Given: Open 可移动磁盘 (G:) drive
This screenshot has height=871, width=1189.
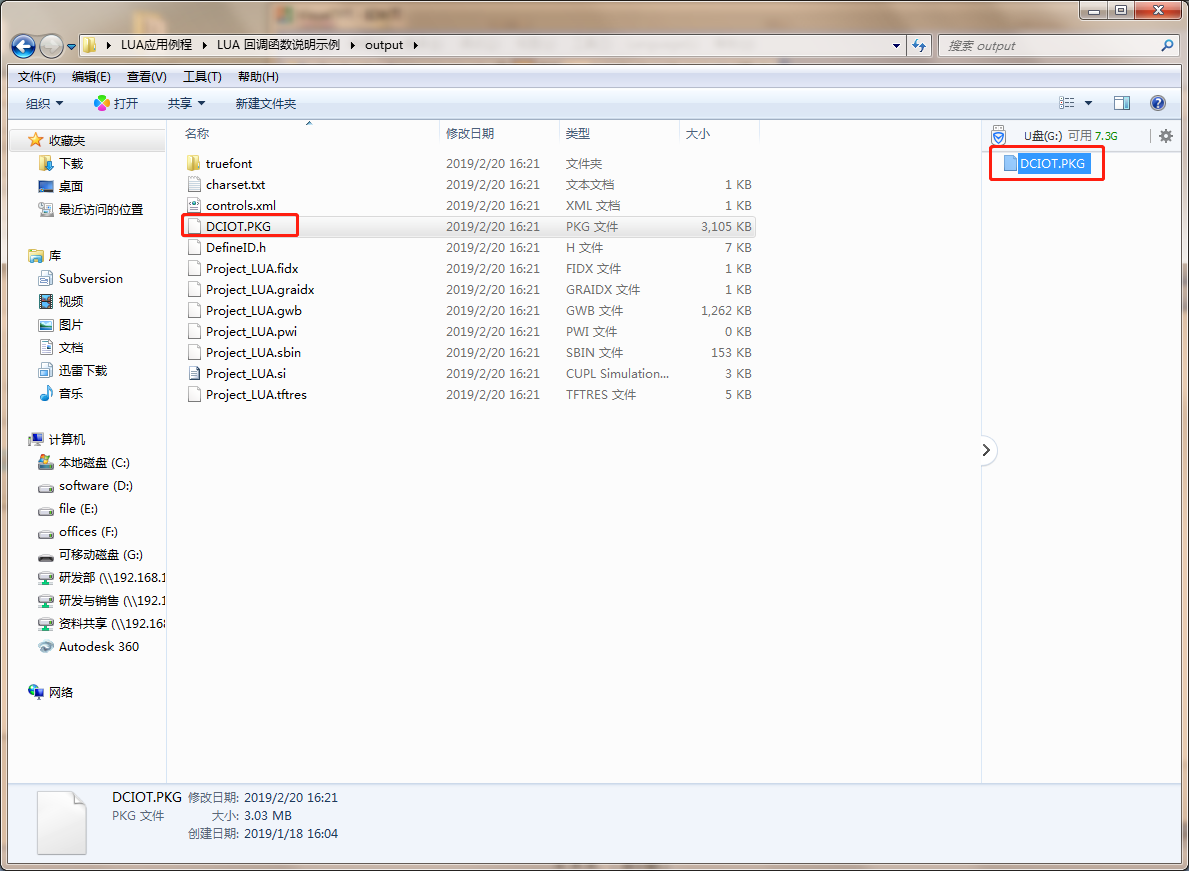Looking at the screenshot, I should pos(100,555).
